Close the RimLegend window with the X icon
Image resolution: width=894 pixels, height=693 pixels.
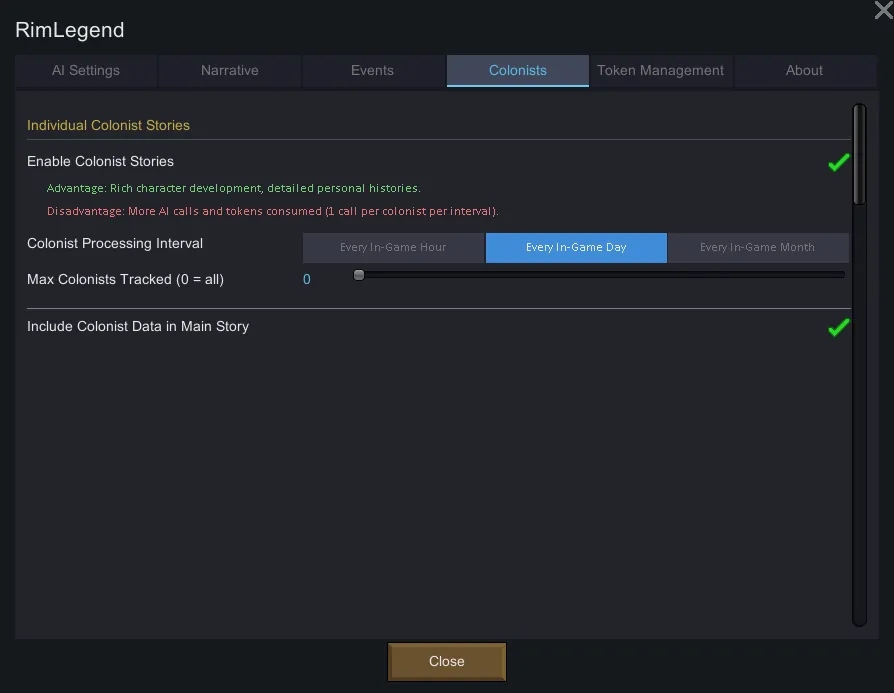click(x=883, y=10)
